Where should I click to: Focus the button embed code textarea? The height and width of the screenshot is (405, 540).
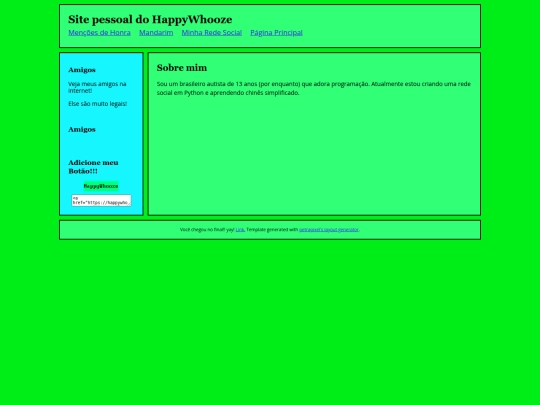101,200
